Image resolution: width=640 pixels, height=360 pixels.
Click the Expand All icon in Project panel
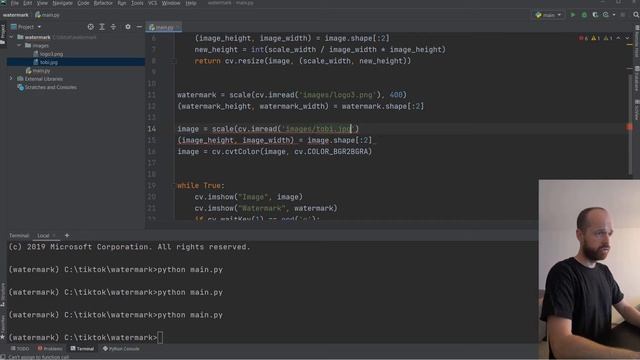102,27
